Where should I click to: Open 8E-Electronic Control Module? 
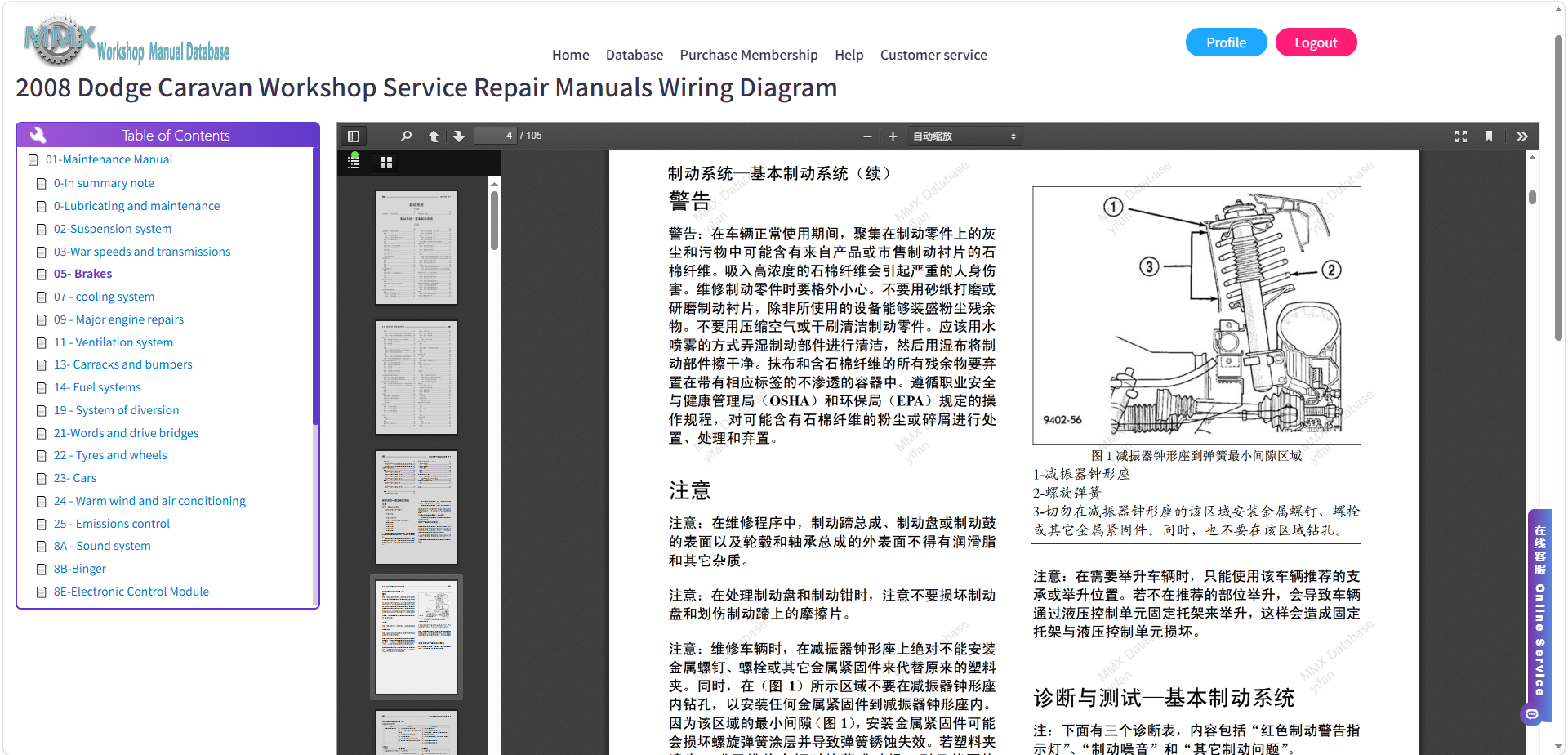[x=131, y=592]
